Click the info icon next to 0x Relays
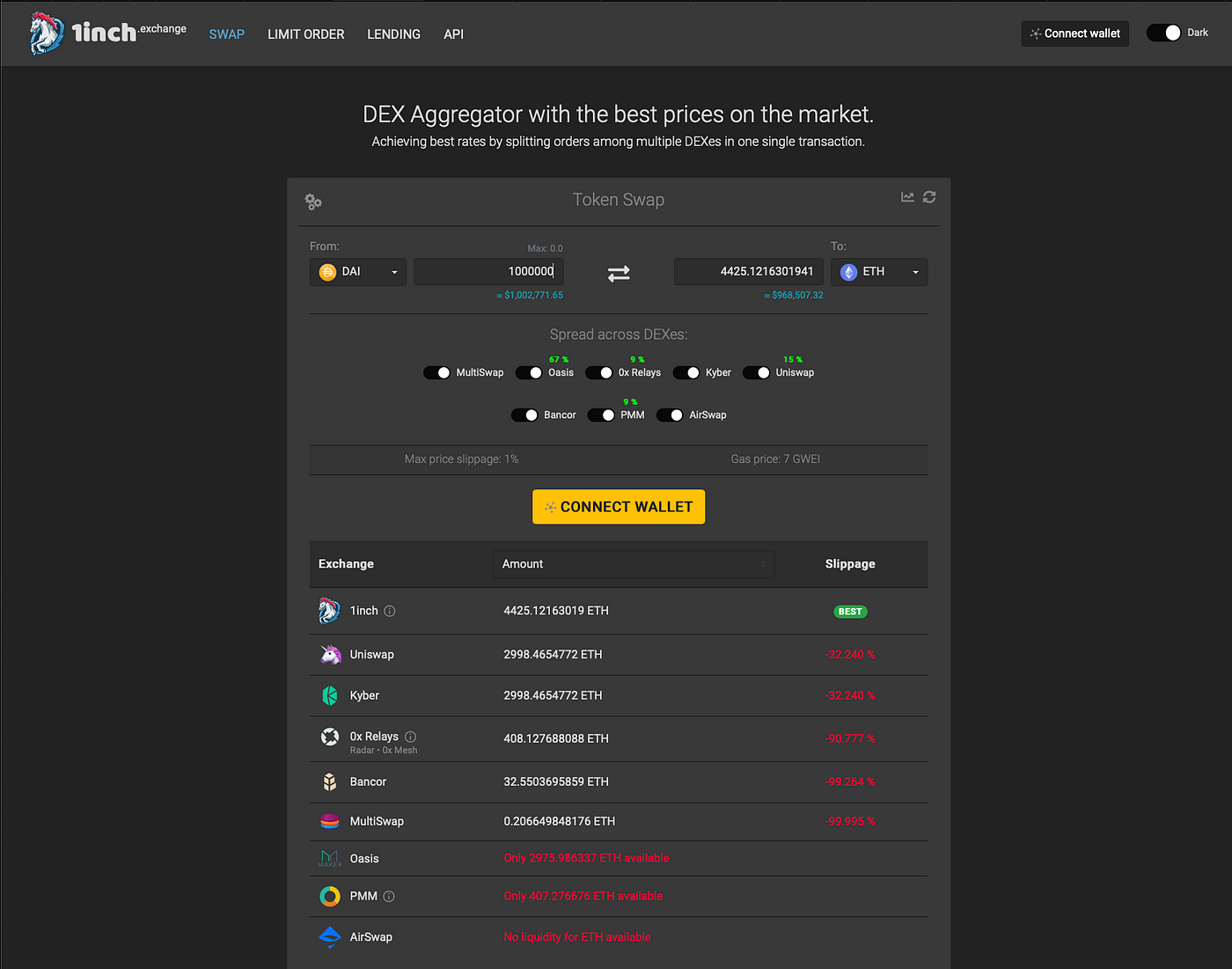1232x969 pixels. [x=410, y=737]
